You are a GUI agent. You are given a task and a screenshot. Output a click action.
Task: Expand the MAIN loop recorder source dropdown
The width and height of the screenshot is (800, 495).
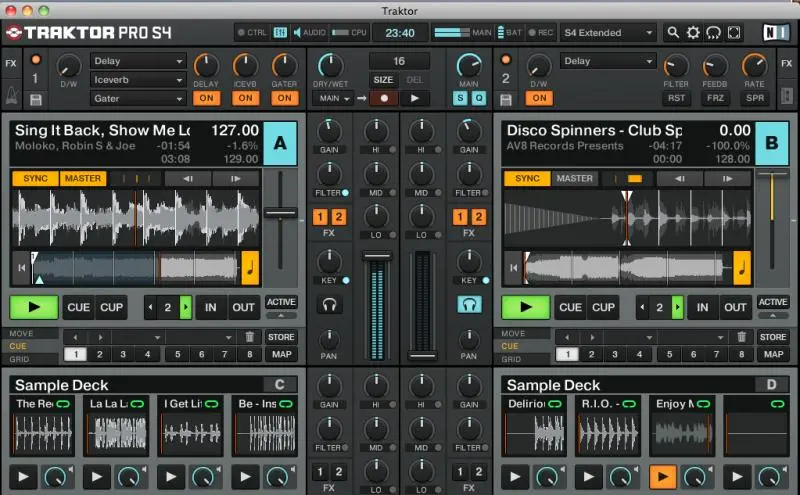(333, 98)
